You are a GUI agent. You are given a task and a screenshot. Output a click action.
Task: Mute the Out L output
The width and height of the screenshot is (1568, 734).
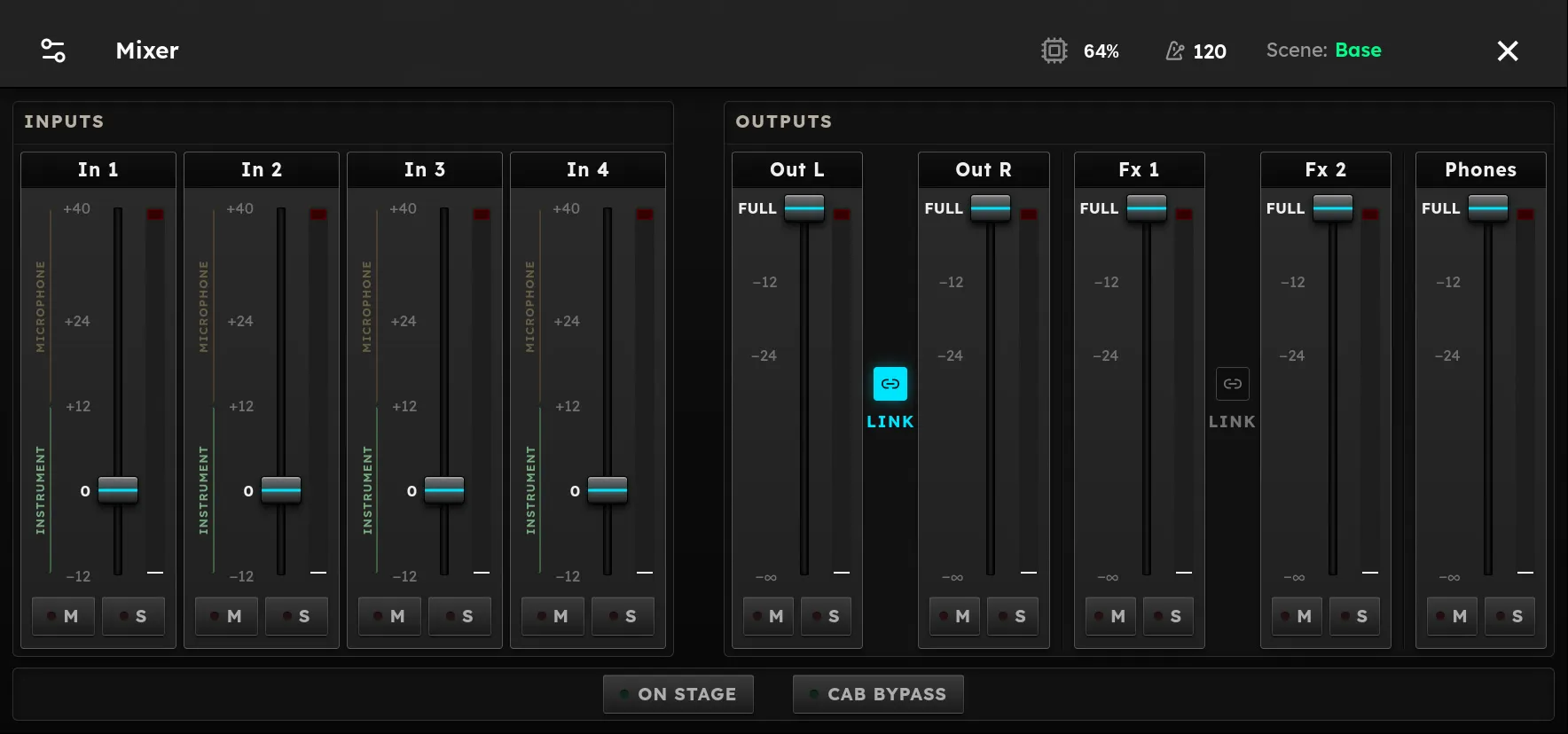coord(768,616)
